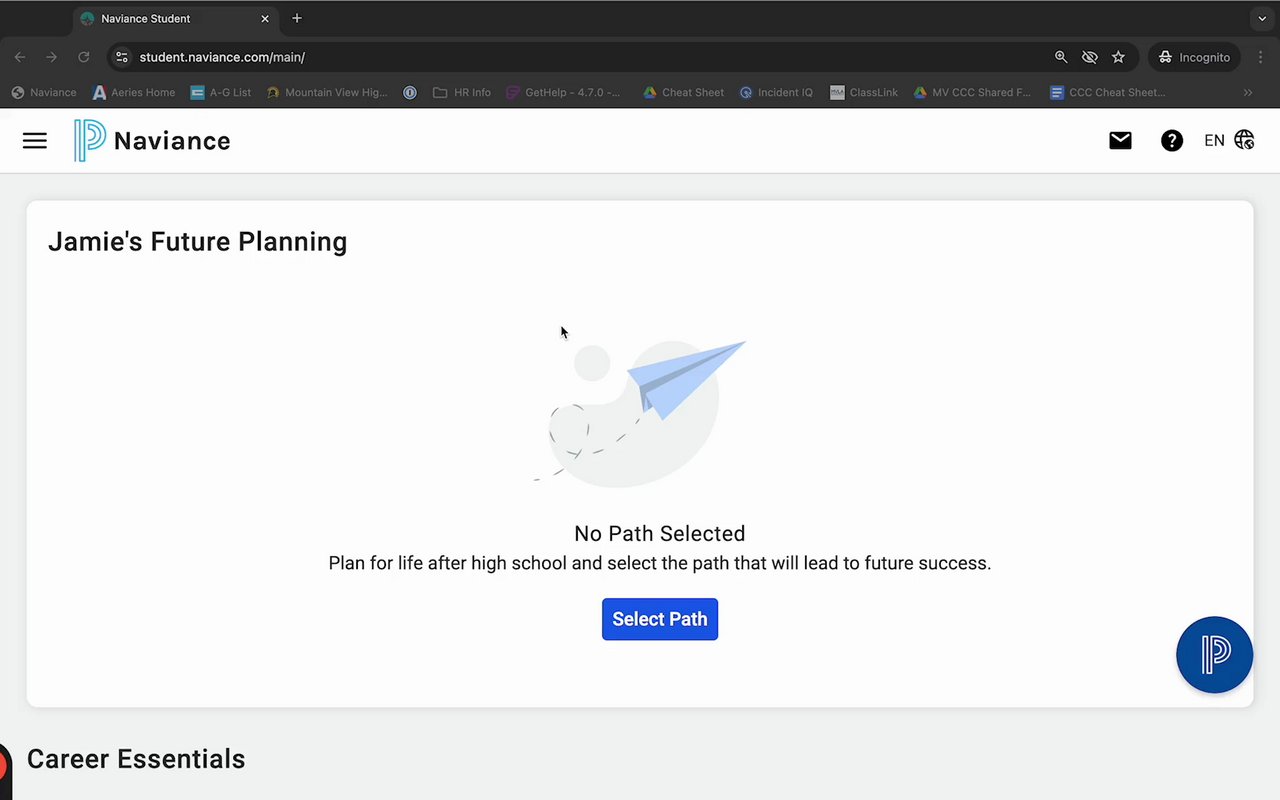Image resolution: width=1280 pixels, height=800 pixels.
Task: Toggle the crossed-eye tracking protection icon
Action: tap(1090, 57)
